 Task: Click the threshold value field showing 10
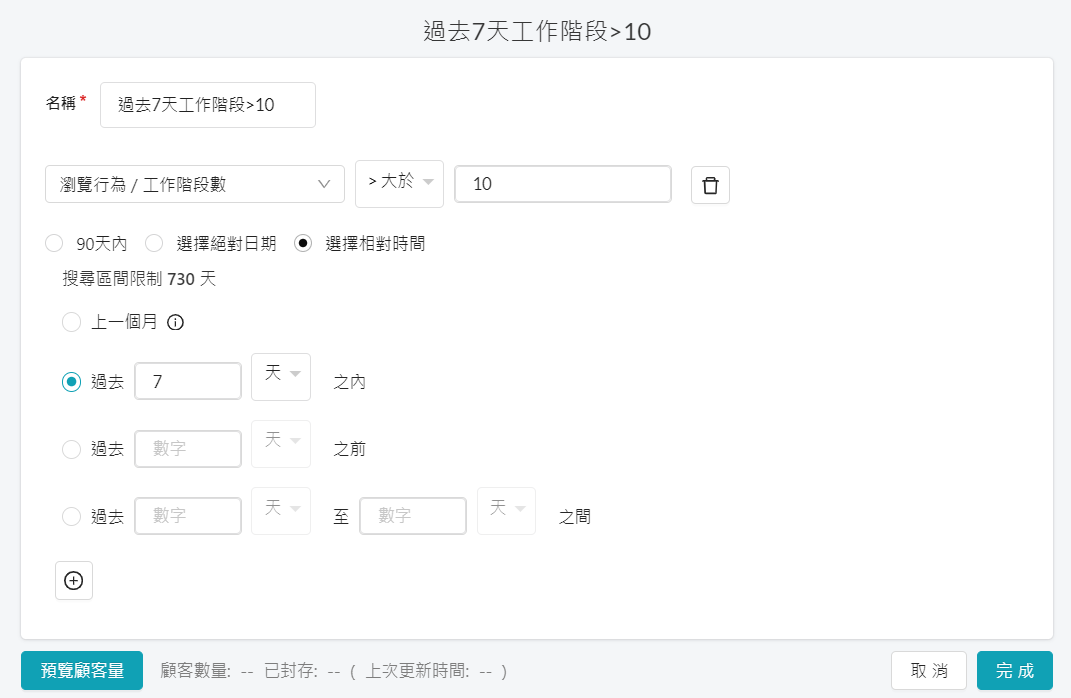[x=563, y=184]
